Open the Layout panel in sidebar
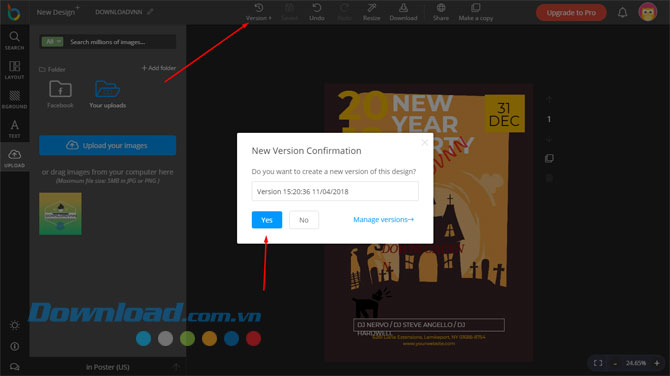The width and height of the screenshot is (670, 376). click(15, 70)
